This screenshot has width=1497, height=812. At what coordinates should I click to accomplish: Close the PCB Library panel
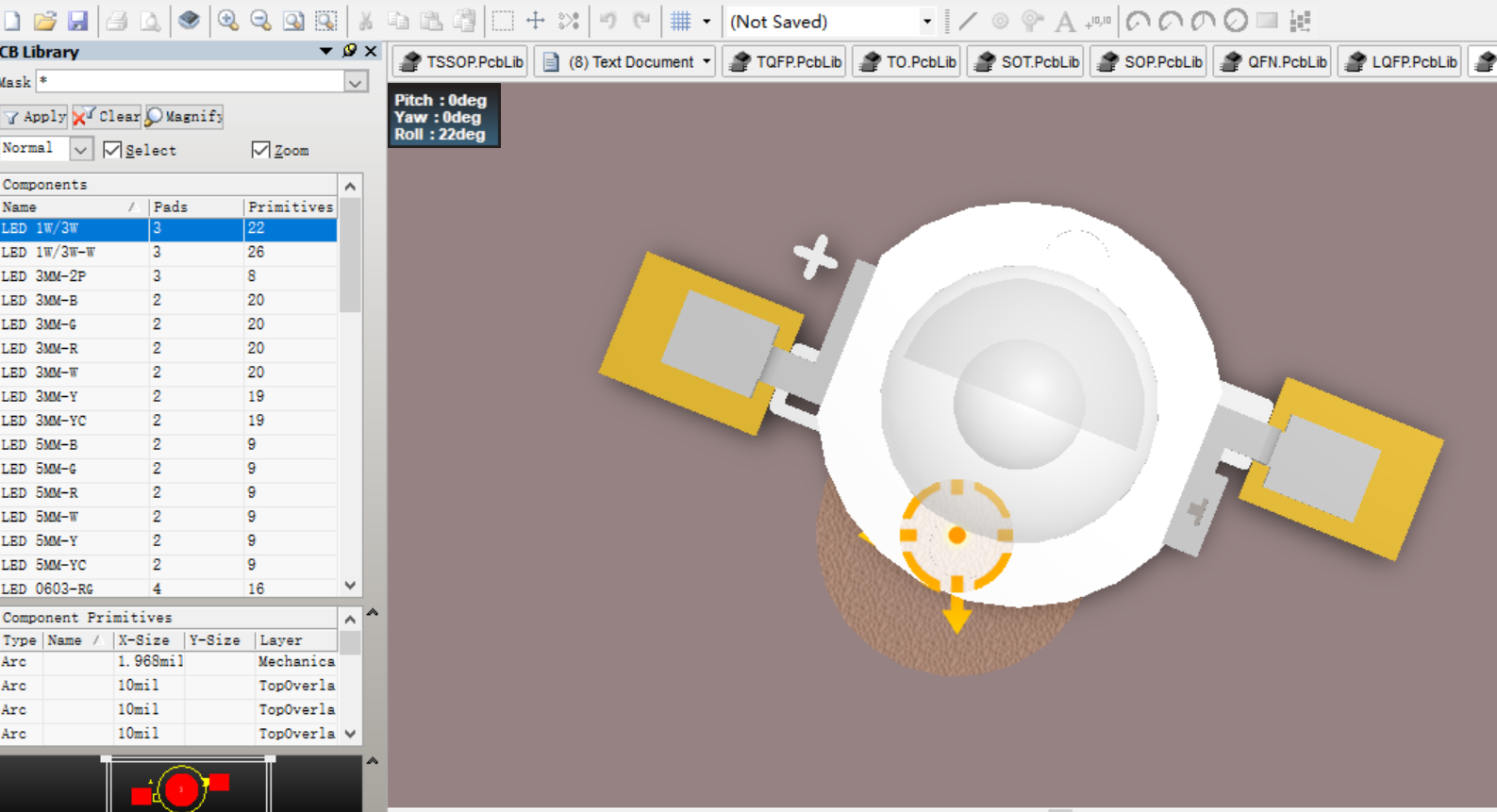(371, 51)
